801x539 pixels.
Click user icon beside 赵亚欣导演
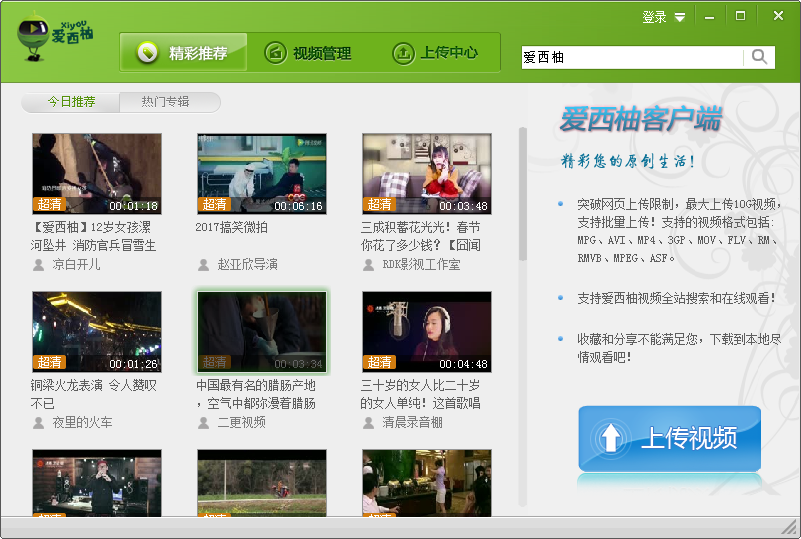(203, 265)
